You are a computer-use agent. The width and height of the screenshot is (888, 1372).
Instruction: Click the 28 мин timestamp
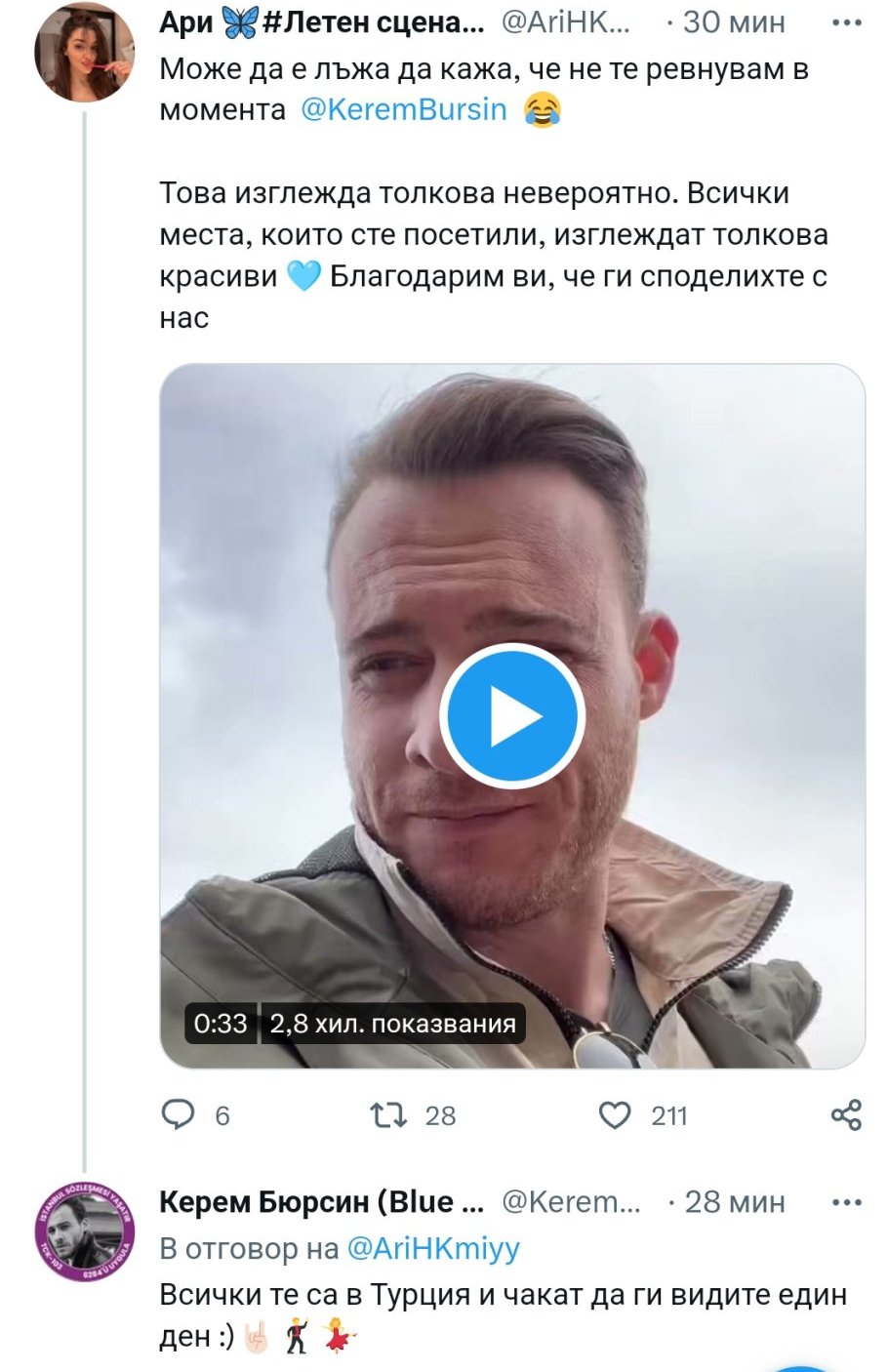[x=734, y=1202]
